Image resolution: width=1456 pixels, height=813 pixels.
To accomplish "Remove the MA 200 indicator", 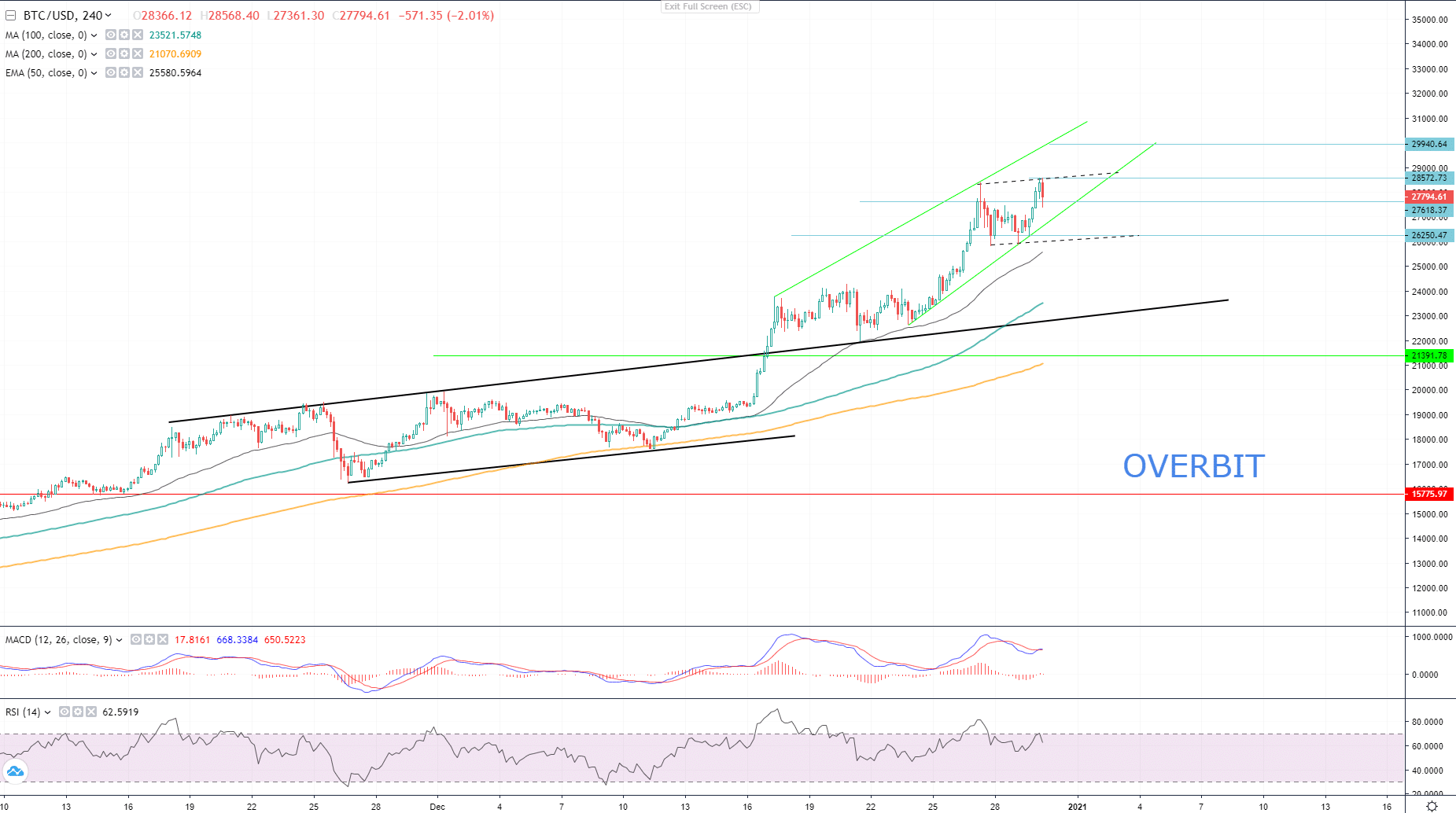I will tap(138, 54).
